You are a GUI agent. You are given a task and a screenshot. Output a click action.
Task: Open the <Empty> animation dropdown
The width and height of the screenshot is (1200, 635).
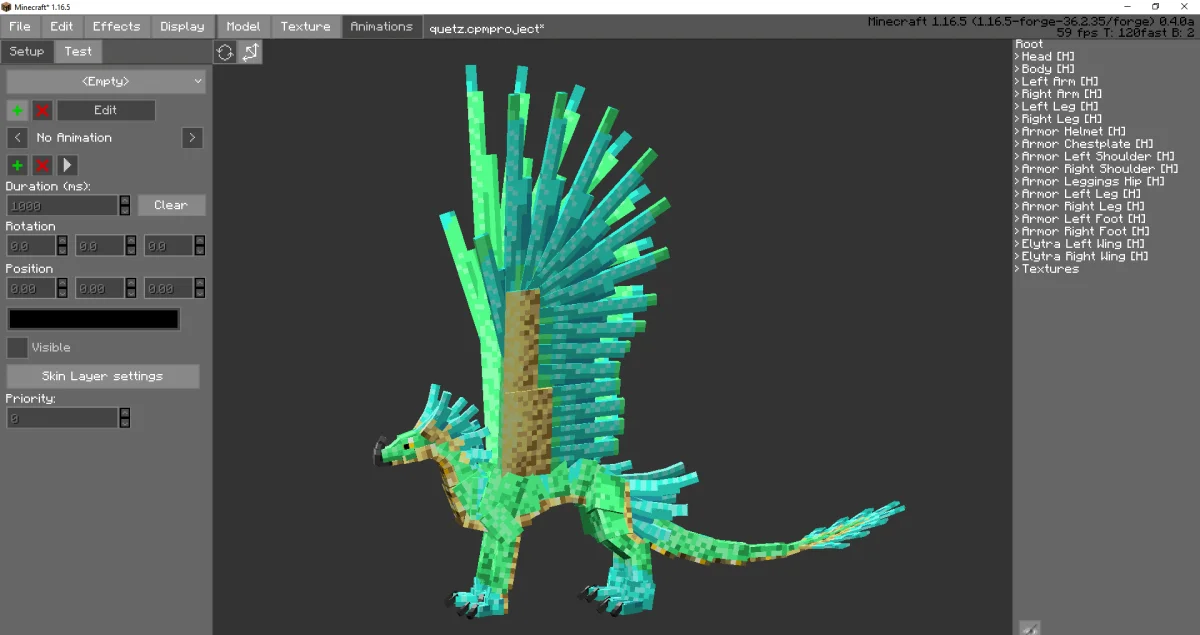[106, 81]
